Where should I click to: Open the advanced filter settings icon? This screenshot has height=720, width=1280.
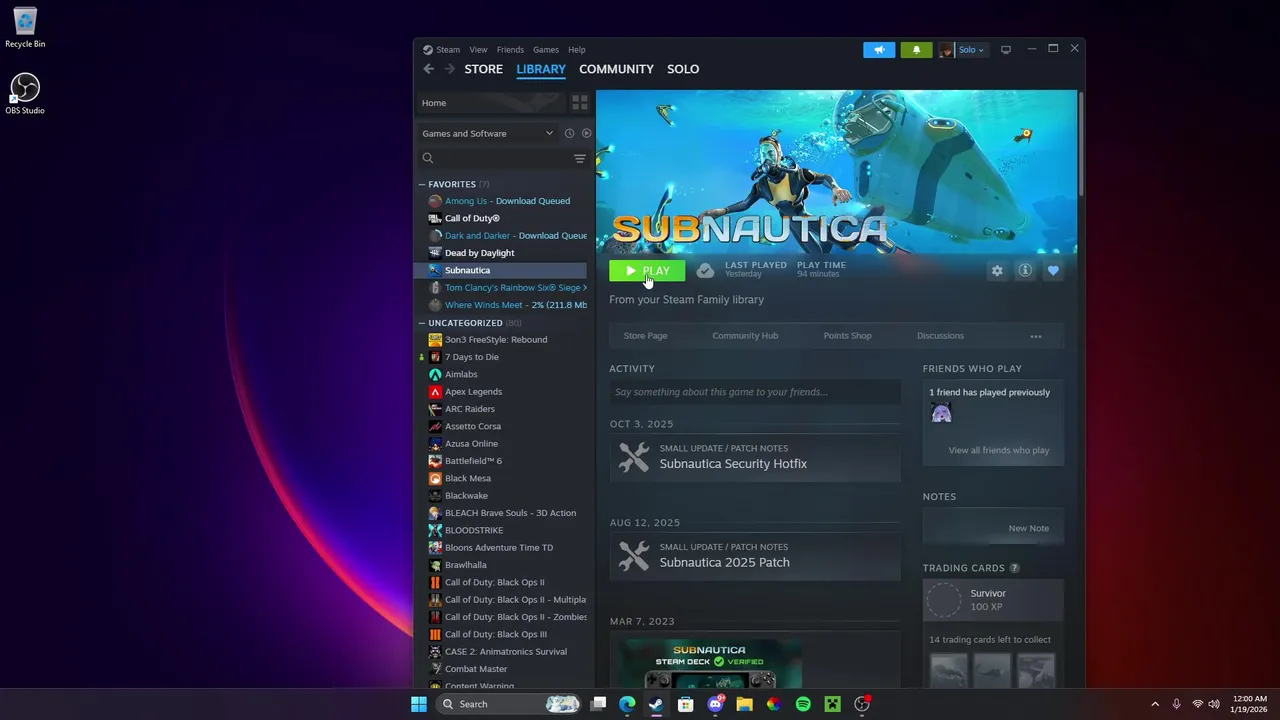580,158
